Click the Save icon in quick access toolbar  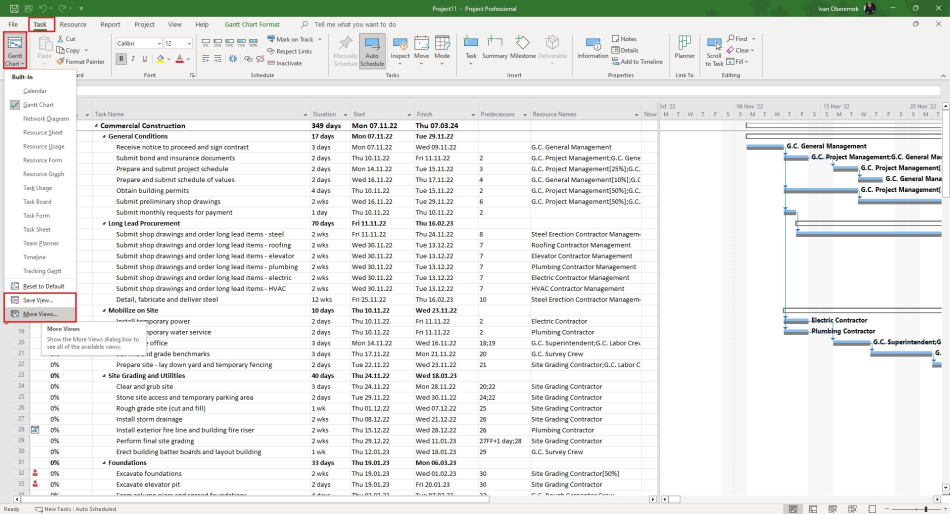[x=14, y=8]
